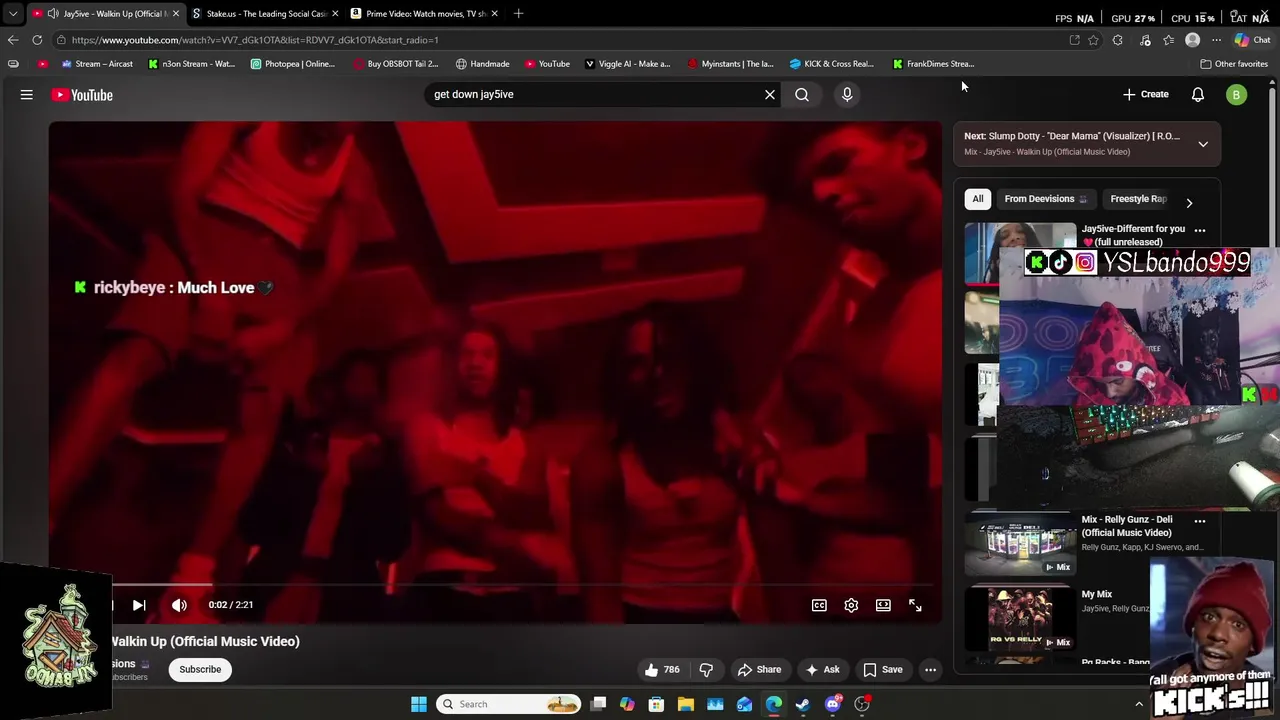The width and height of the screenshot is (1280, 720).
Task: Enter full screen mode
Action: tap(915, 605)
